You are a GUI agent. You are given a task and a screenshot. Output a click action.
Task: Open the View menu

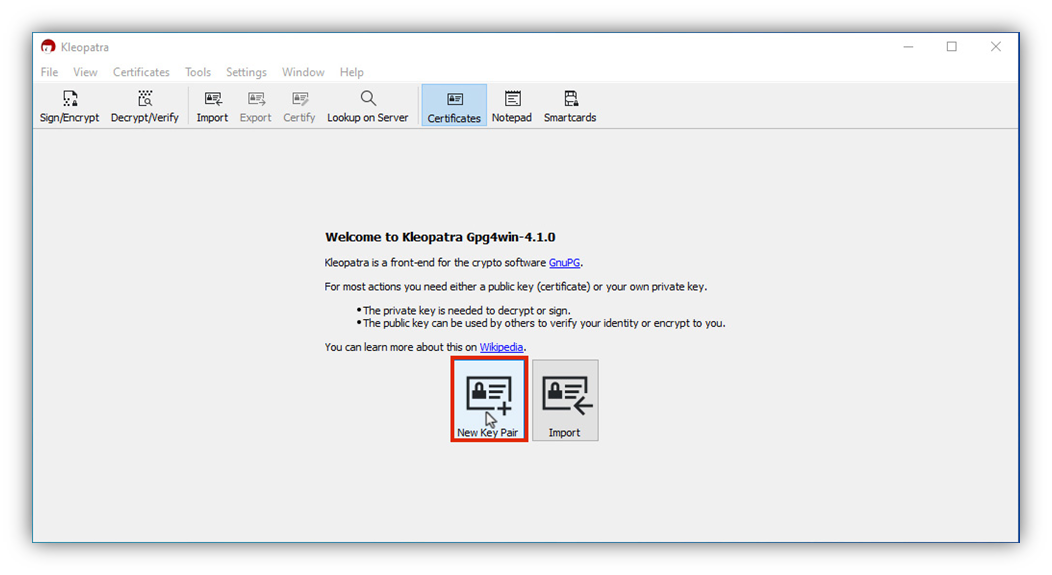[85, 72]
